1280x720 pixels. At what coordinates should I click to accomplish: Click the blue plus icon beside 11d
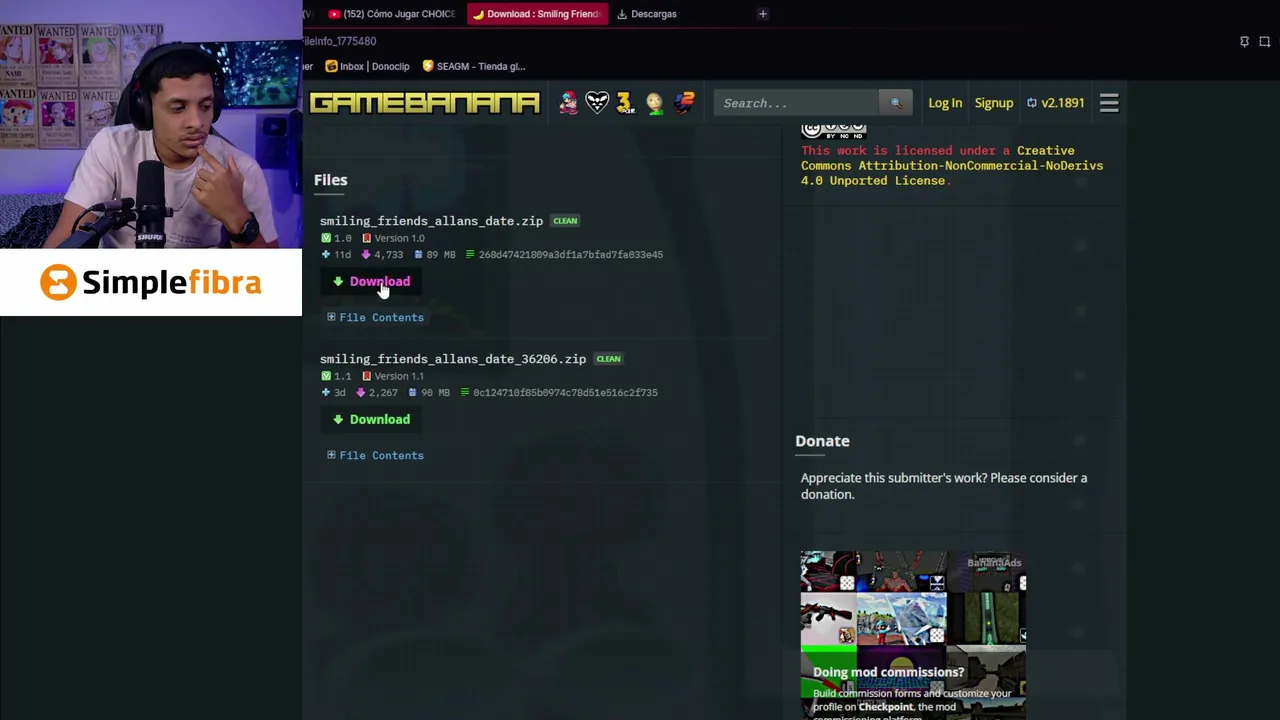(325, 254)
